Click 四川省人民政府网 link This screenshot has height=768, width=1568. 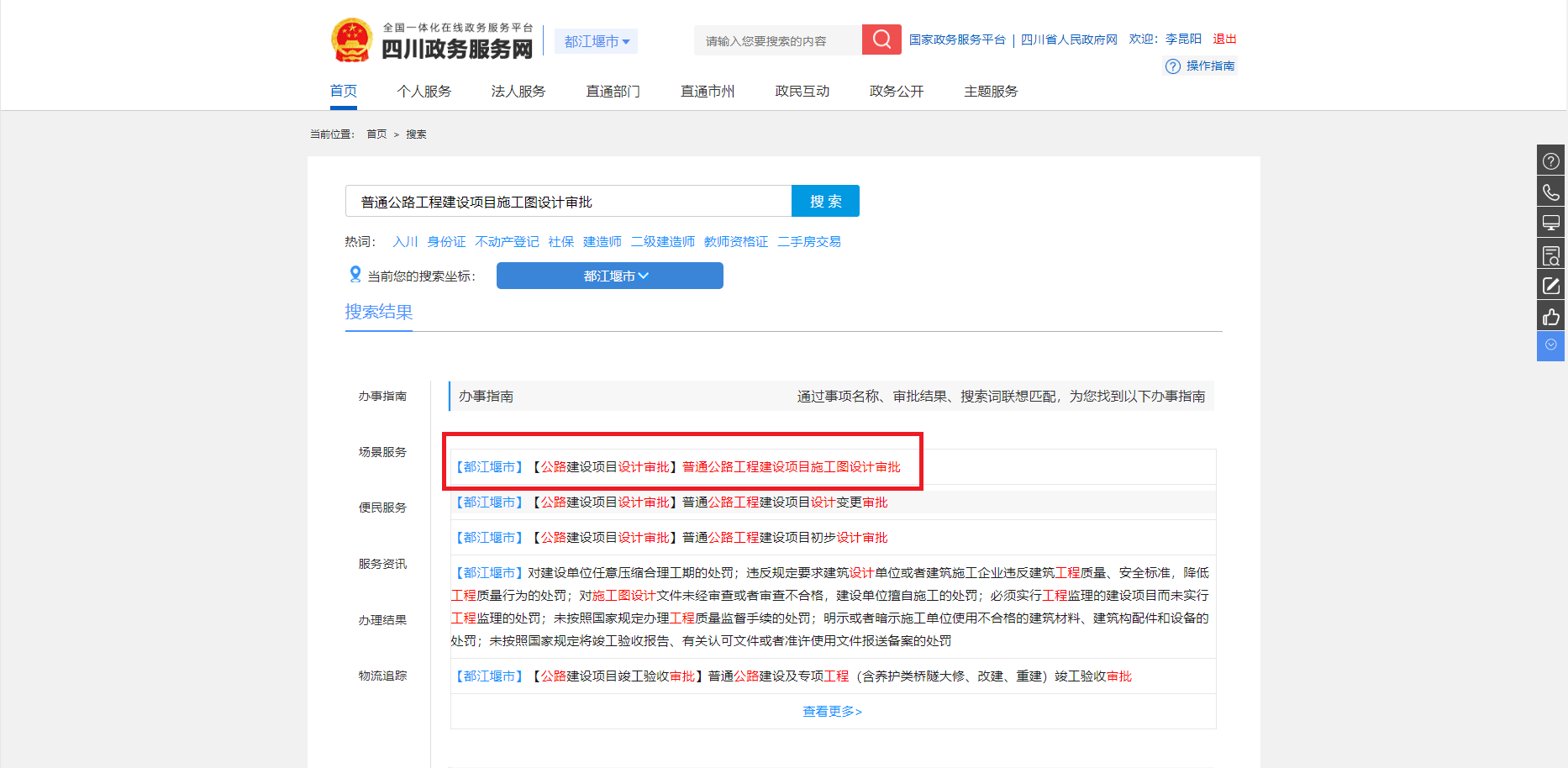pyautogui.click(x=1069, y=39)
